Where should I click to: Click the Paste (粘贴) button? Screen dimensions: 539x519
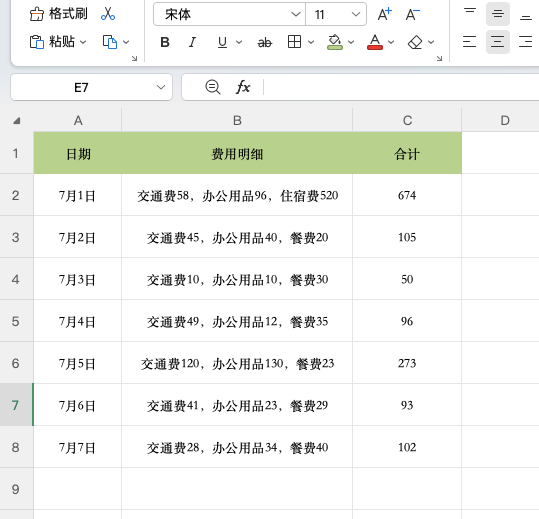point(52,42)
